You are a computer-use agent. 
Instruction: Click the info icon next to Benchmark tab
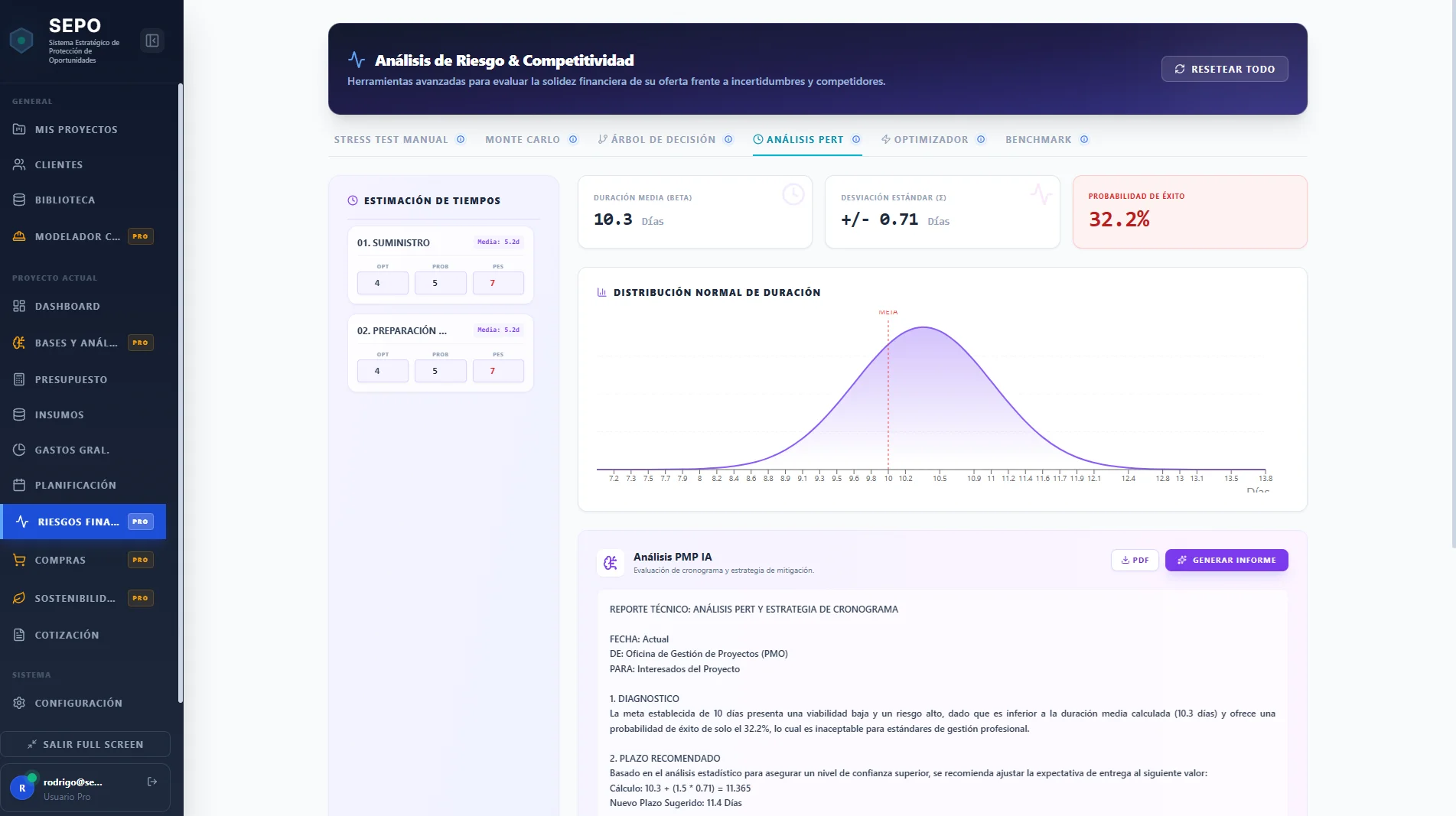tap(1084, 140)
